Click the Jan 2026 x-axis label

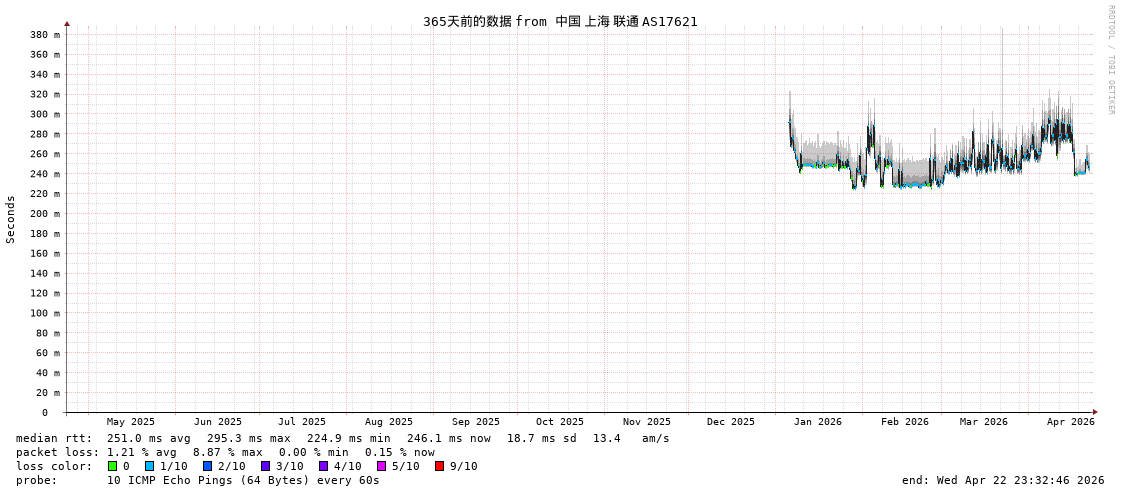817,422
